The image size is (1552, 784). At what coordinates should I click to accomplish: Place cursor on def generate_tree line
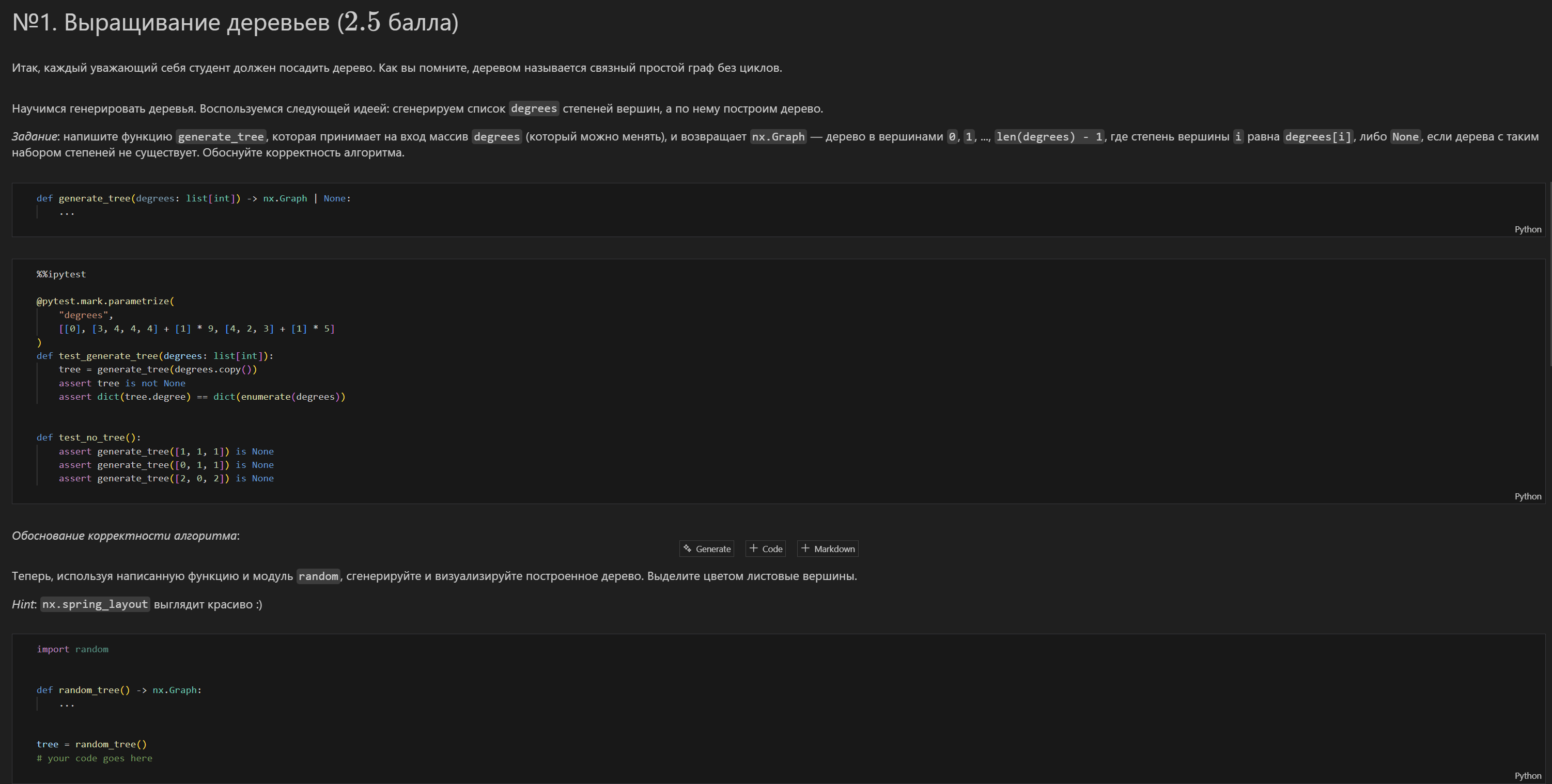(193, 199)
